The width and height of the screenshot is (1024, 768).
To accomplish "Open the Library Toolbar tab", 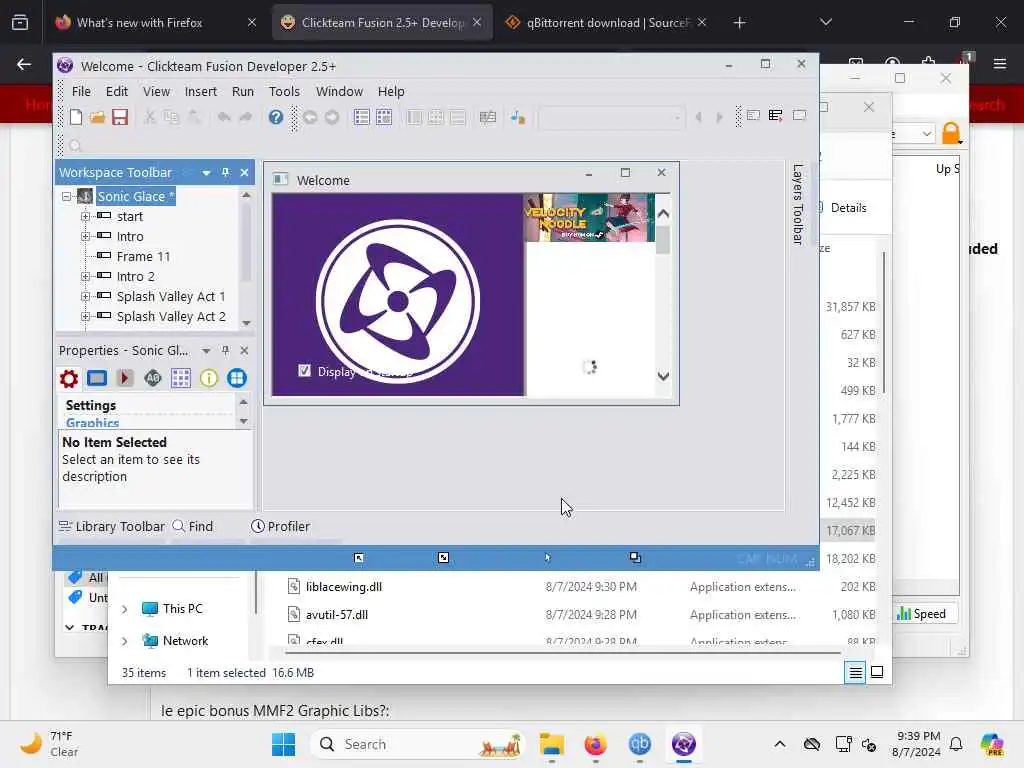I will click(112, 526).
